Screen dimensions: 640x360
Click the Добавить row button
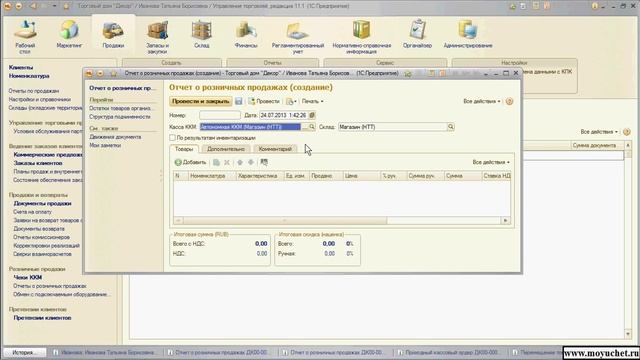click(190, 162)
